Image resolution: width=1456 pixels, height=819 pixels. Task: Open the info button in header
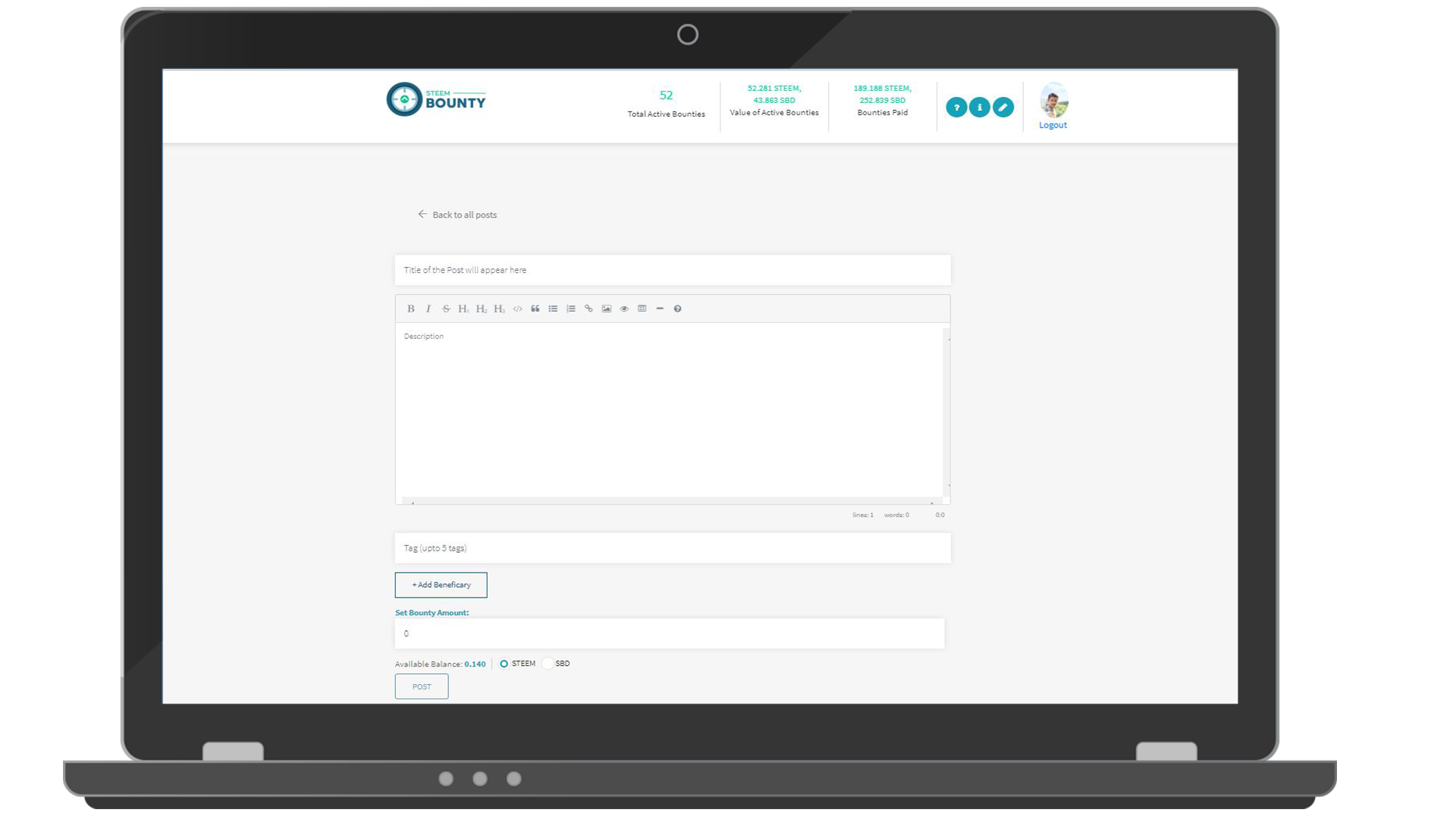[x=980, y=108]
